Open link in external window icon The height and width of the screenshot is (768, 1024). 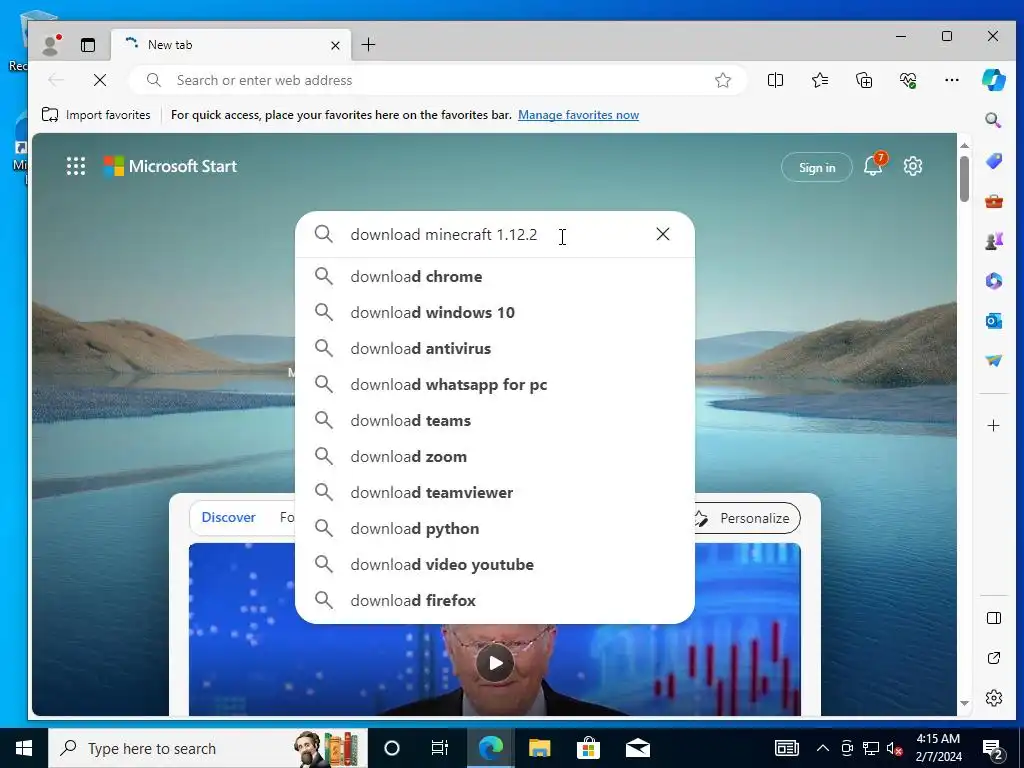click(x=993, y=658)
